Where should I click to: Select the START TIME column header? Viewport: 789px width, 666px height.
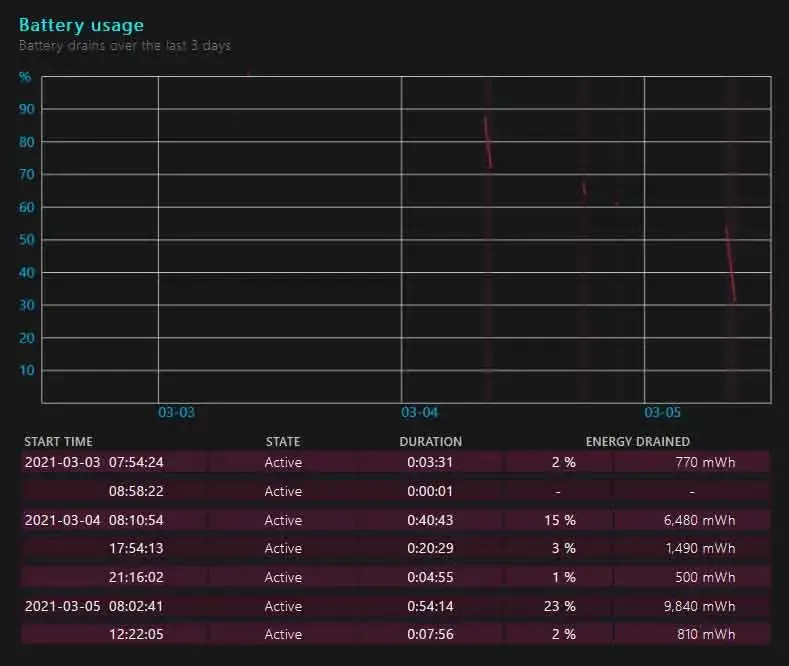coord(58,442)
